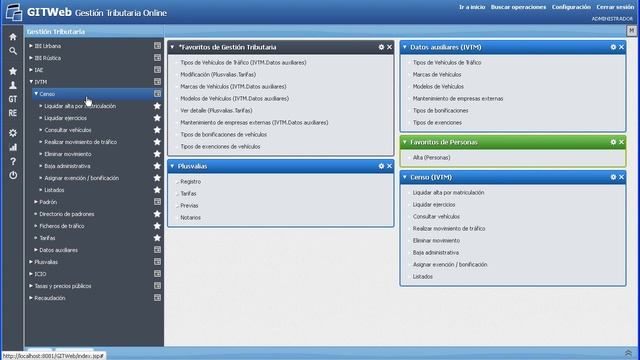Click the power logout icon in sidebar

point(13,175)
